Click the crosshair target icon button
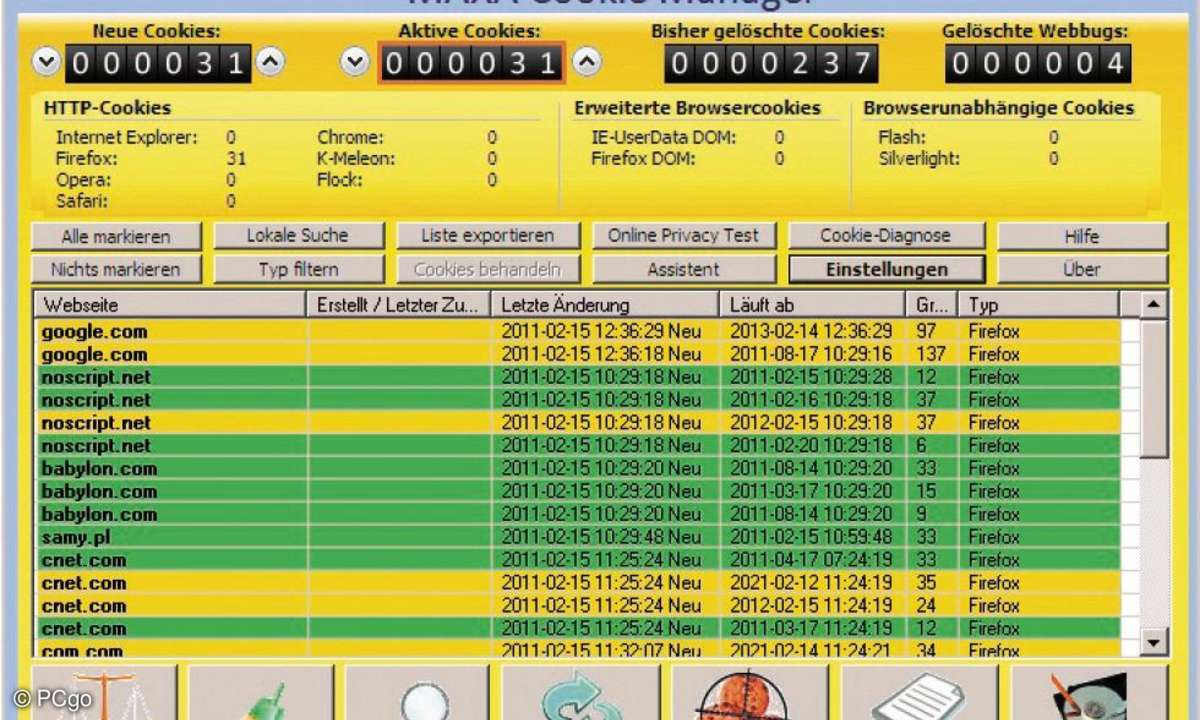Viewport: 1200px width, 720px height. coord(750,693)
